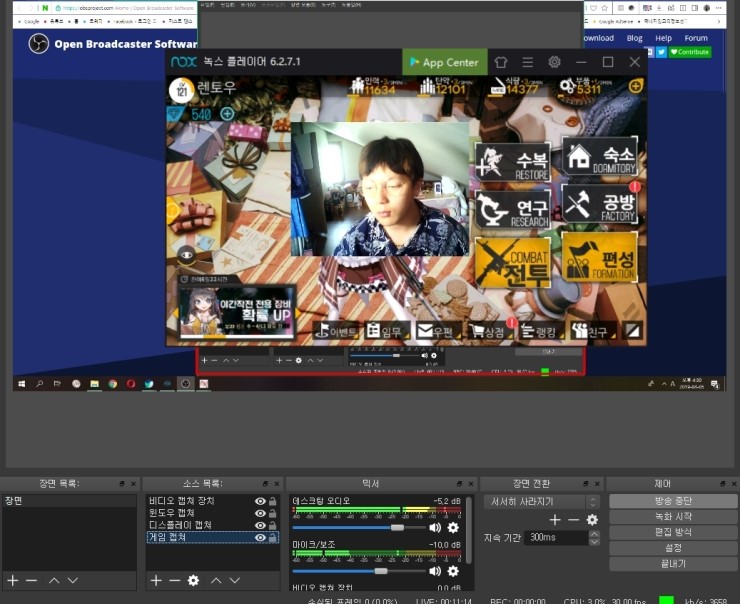Open 이벤트 tab in game bottom bar

point(336,331)
